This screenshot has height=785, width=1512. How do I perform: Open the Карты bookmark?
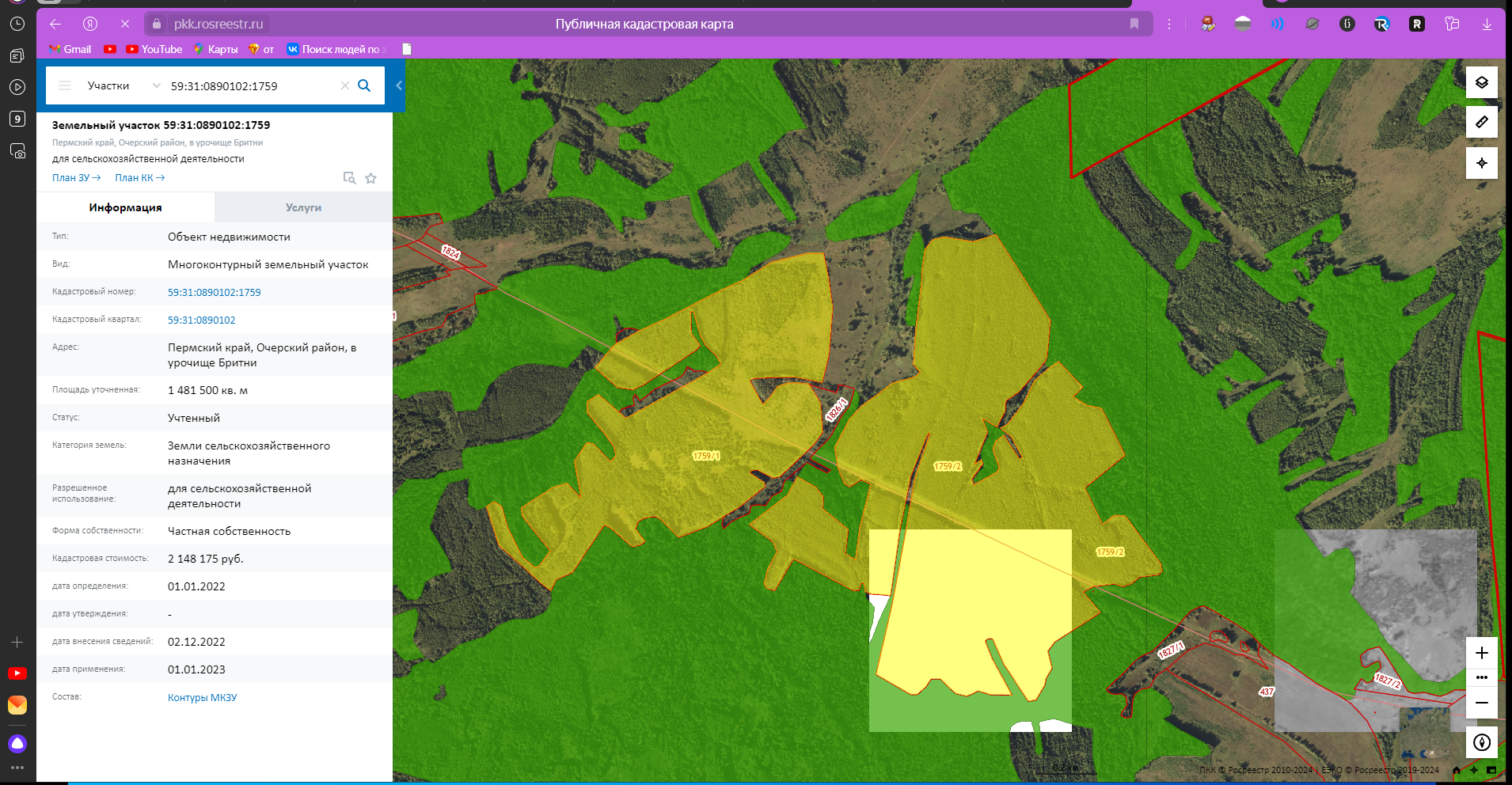point(215,49)
